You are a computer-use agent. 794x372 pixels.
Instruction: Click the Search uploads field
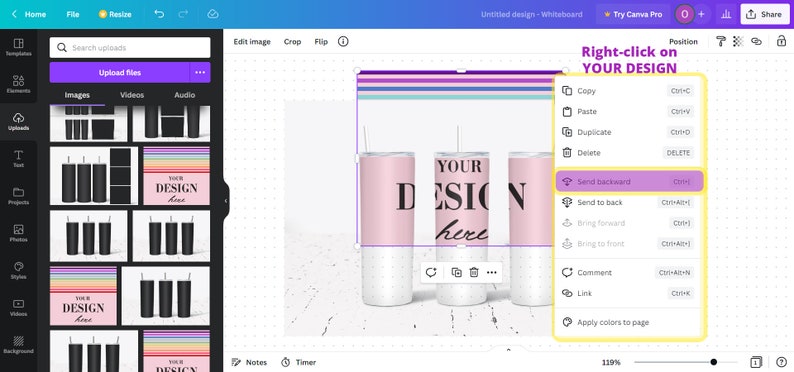point(130,48)
